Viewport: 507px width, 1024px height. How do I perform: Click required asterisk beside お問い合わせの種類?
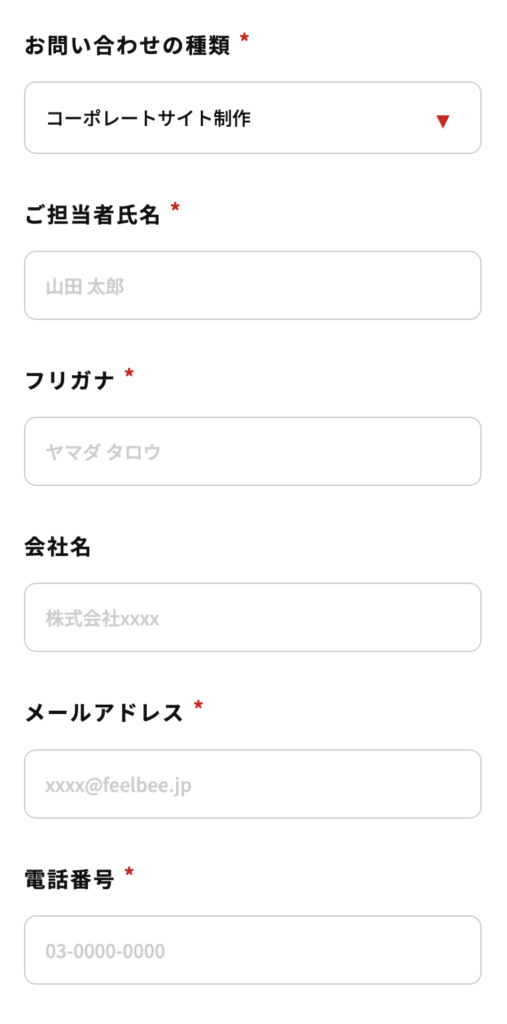pos(244,38)
